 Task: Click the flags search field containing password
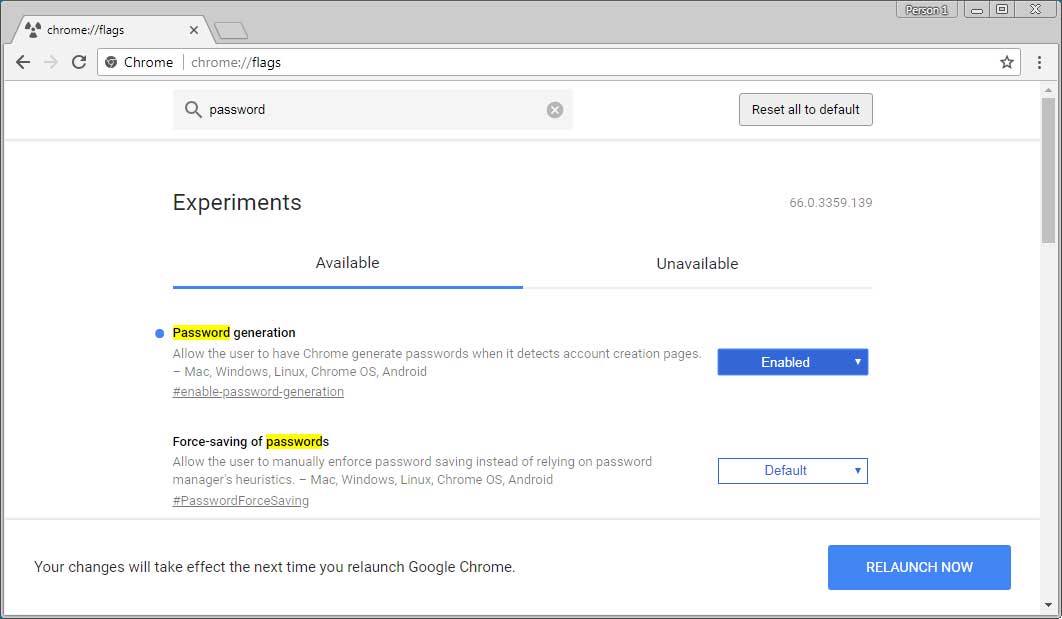click(373, 110)
